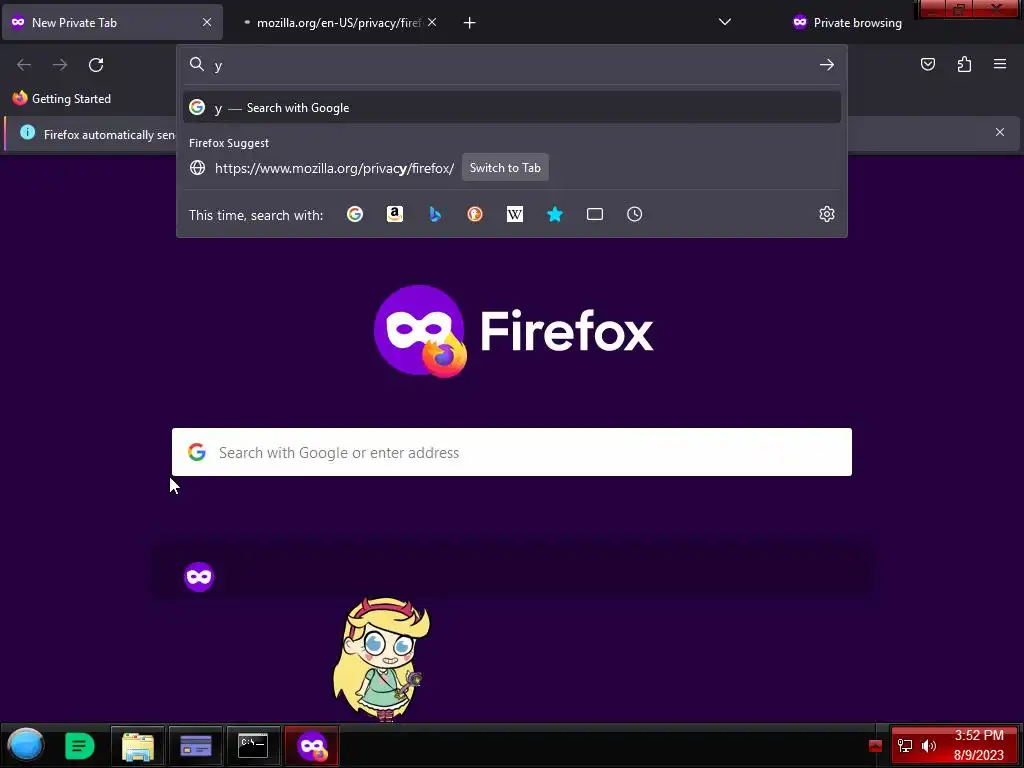Open Command Prompt from taskbar
The height and width of the screenshot is (768, 1024).
pyautogui.click(x=253, y=746)
